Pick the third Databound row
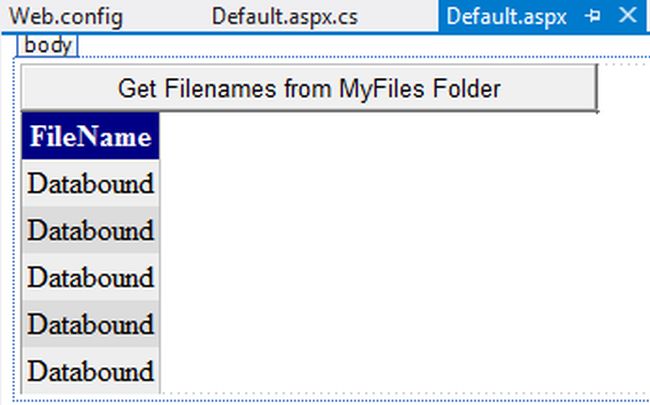 coord(90,277)
